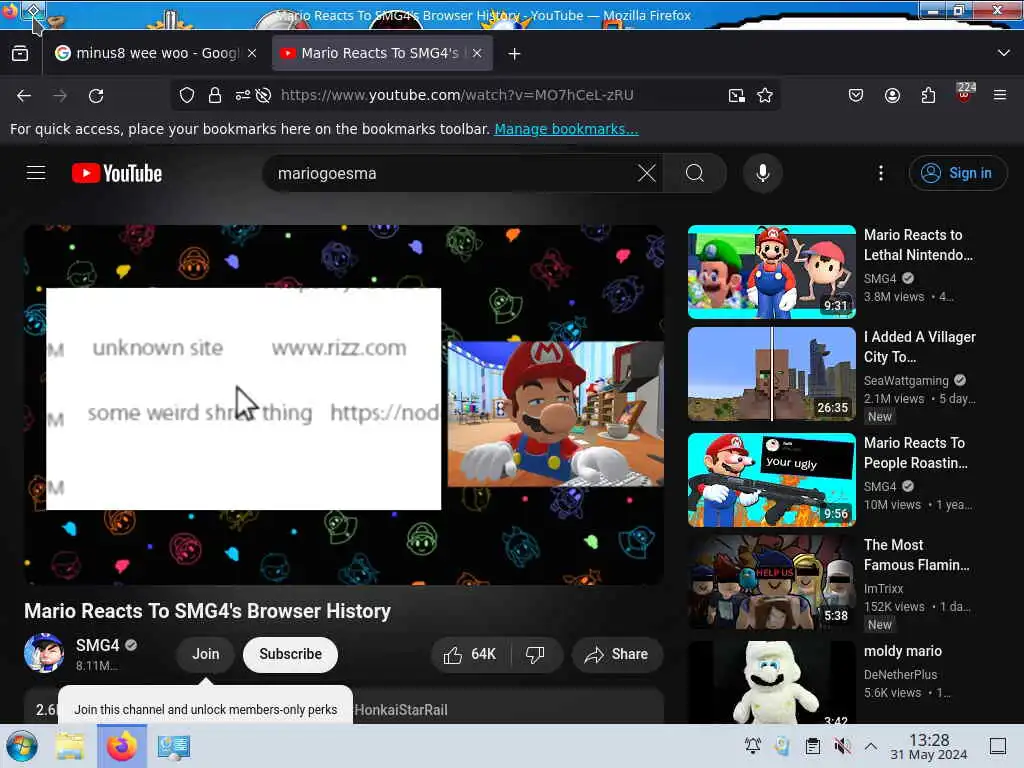Image resolution: width=1024 pixels, height=768 pixels.
Task: Open Windows Start menu orb
Action: click(x=22, y=746)
